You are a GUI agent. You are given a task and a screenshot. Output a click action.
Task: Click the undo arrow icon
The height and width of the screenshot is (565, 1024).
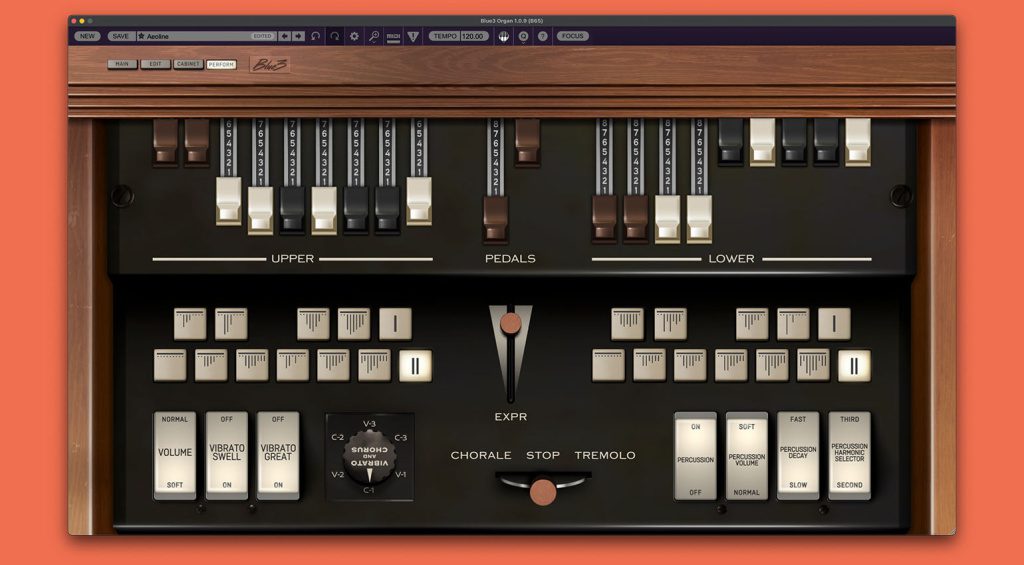tap(315, 37)
